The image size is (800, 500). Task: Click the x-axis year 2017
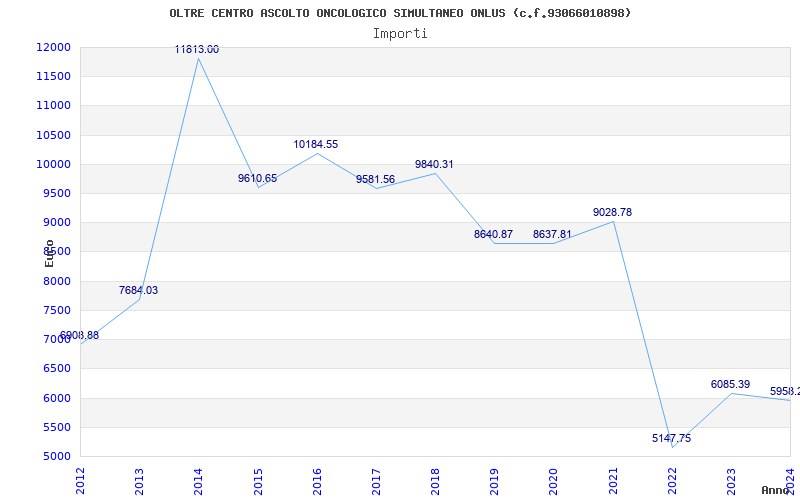click(377, 482)
